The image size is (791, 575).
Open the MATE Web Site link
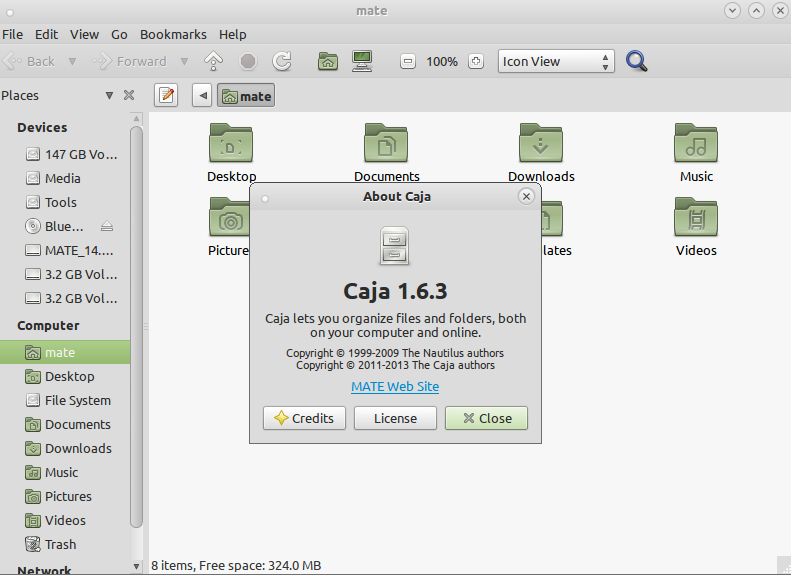pyautogui.click(x=395, y=386)
